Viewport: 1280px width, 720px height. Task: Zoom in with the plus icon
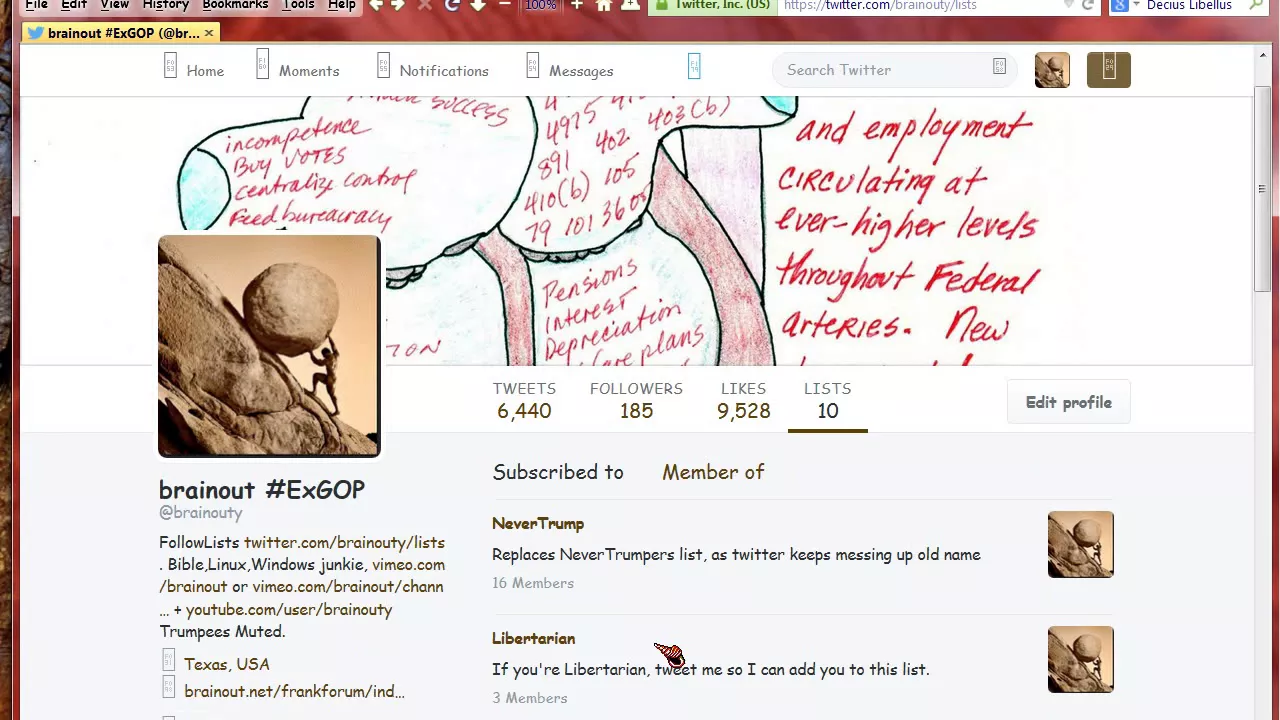tap(577, 5)
